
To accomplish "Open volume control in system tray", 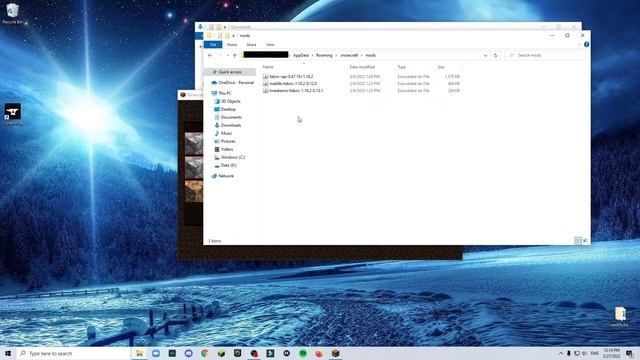I will 584,353.
